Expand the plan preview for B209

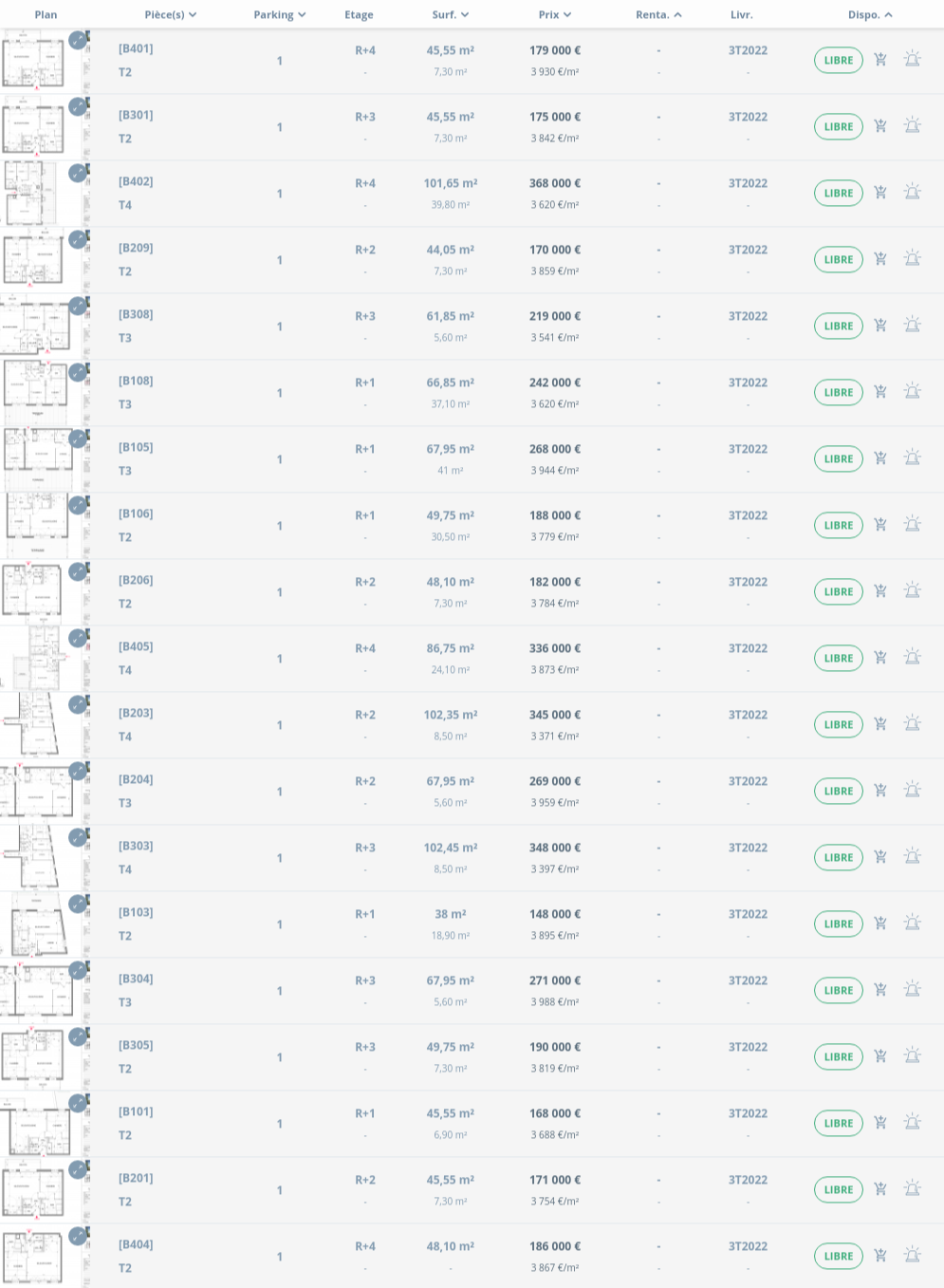point(78,239)
